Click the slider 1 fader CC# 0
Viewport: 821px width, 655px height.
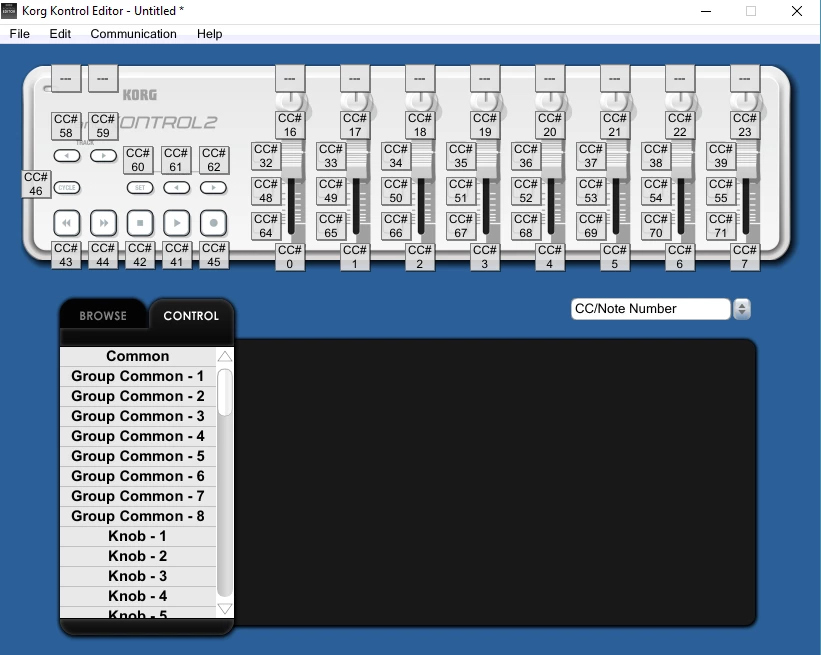(290, 257)
